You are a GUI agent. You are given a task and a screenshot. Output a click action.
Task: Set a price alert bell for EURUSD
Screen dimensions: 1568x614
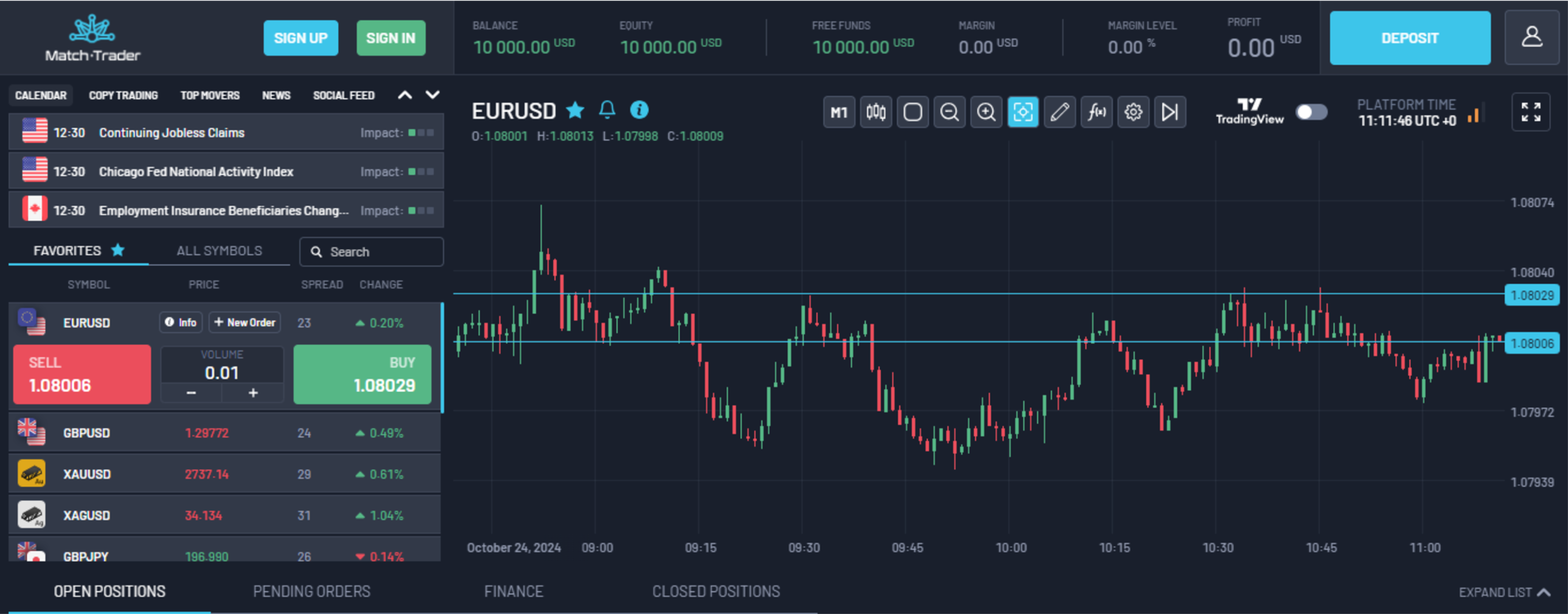[607, 110]
